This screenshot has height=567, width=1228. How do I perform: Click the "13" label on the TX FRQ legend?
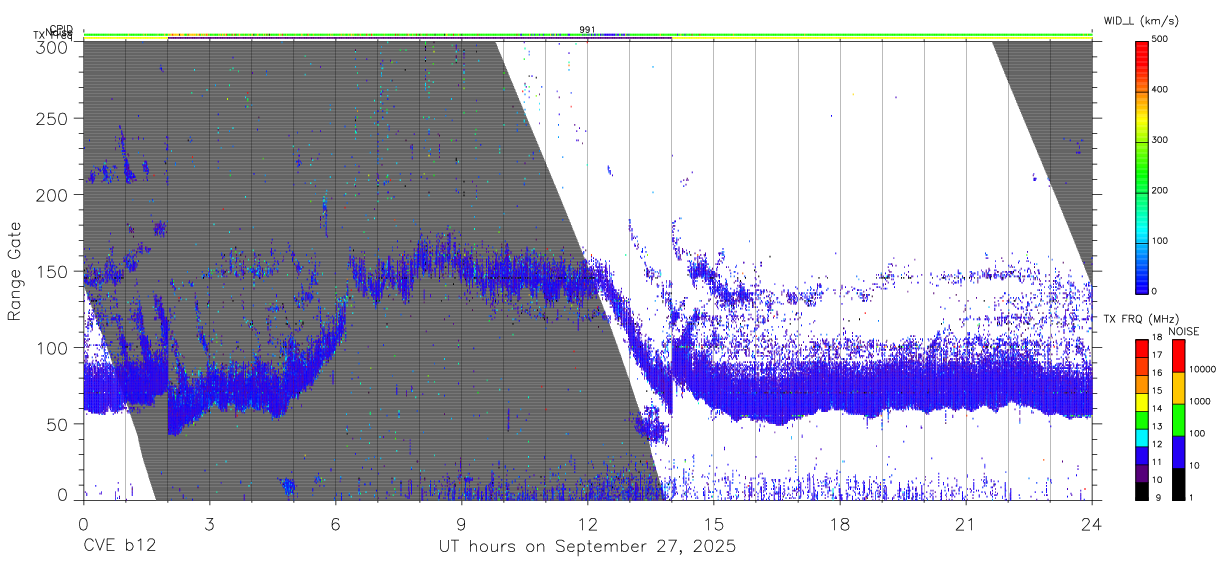(1158, 426)
